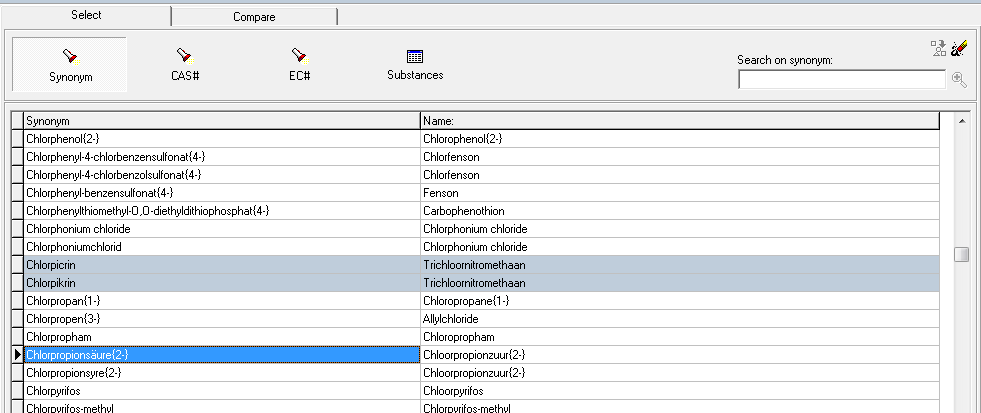Select Chlorphonium chloride synonym entry
This screenshot has height=413, width=981.
[x=221, y=229]
